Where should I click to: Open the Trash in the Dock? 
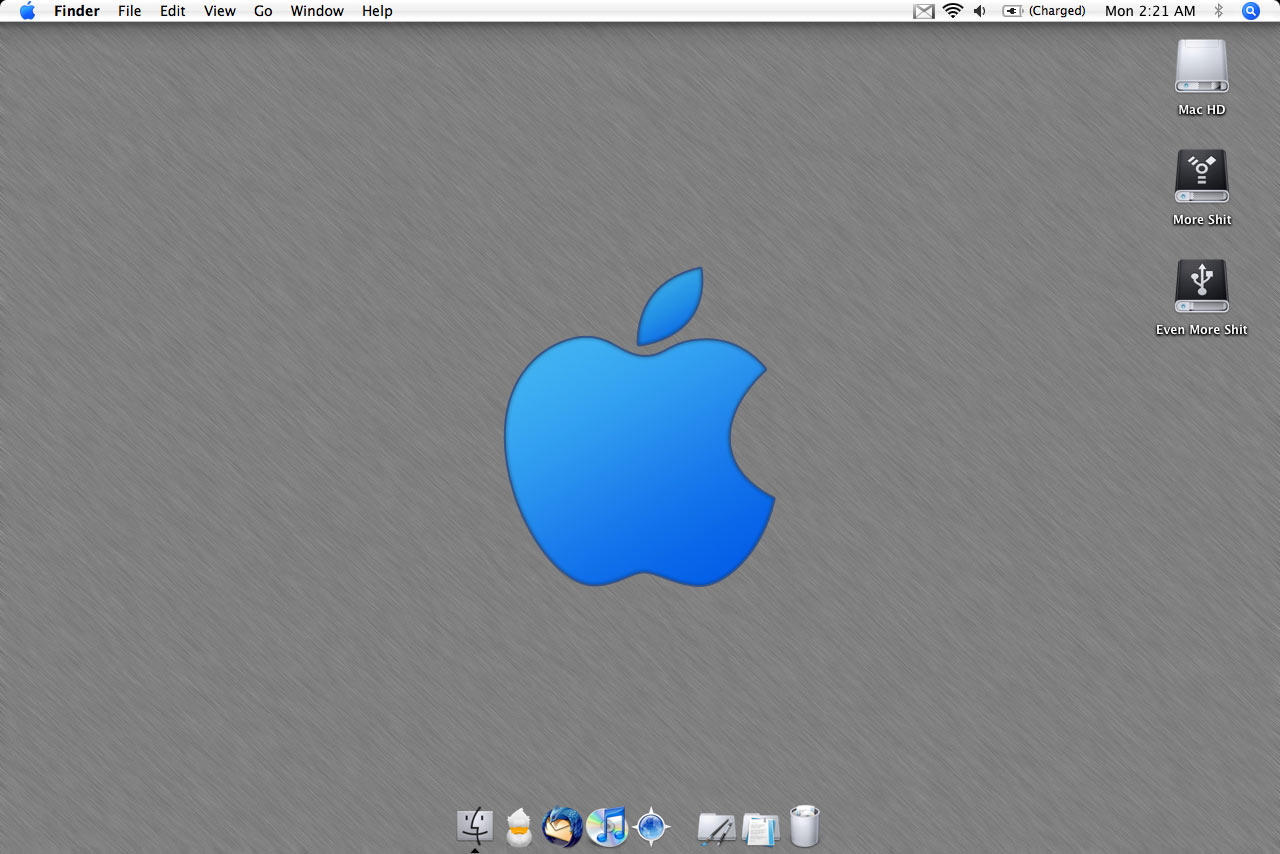(805, 827)
